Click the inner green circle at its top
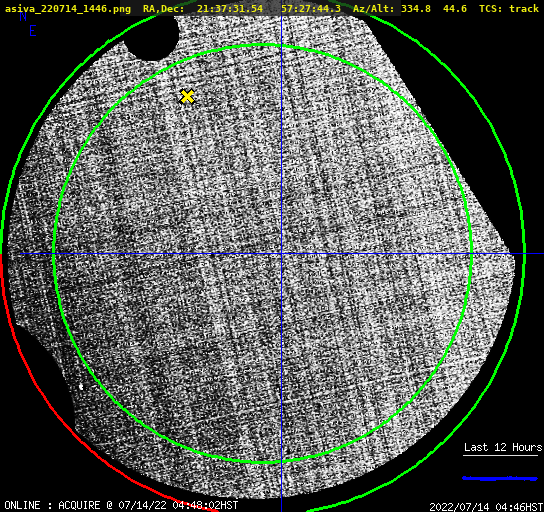544x512 pixels. pos(263,45)
